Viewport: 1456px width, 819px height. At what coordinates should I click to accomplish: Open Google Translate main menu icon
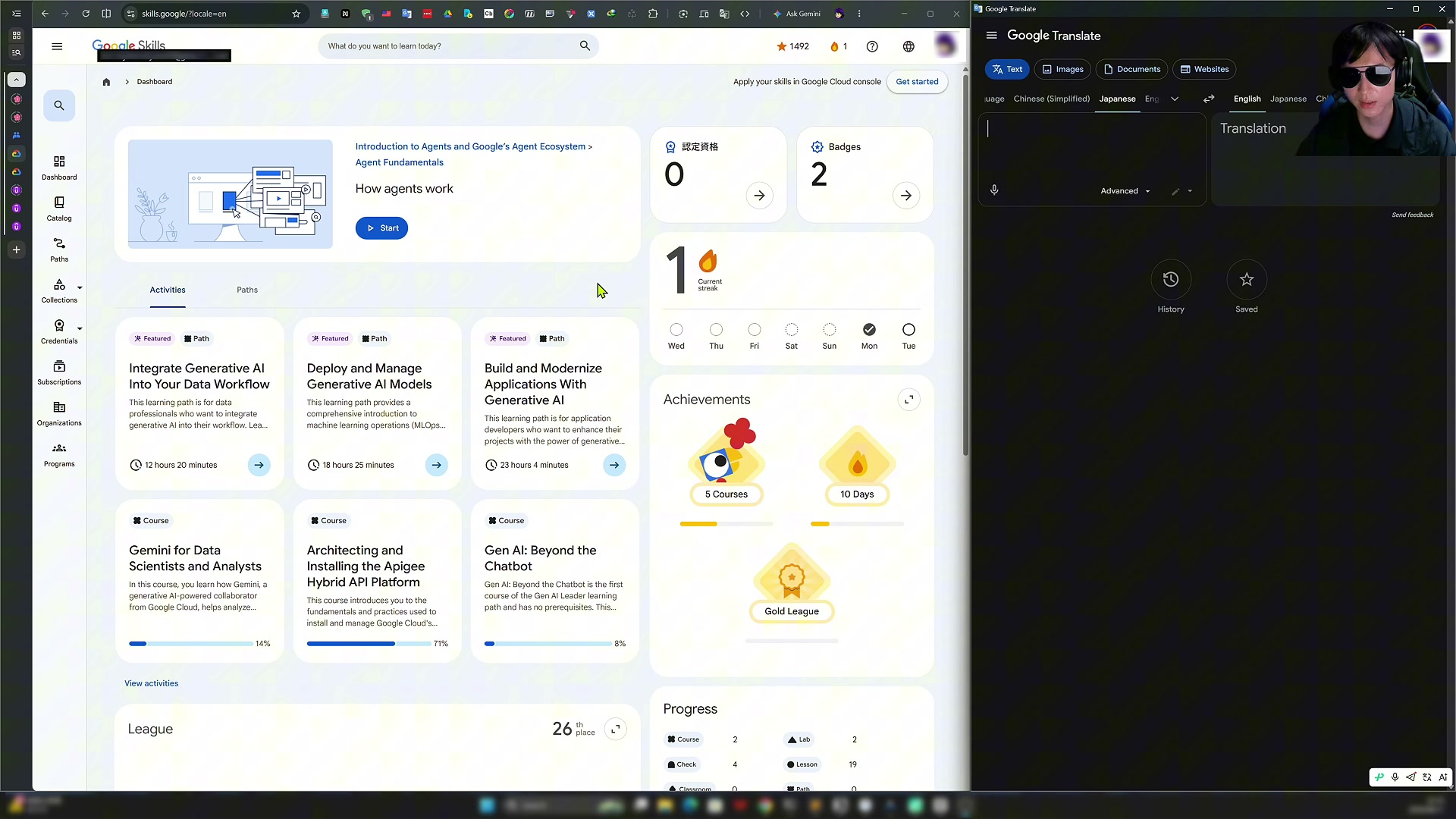coord(991,36)
